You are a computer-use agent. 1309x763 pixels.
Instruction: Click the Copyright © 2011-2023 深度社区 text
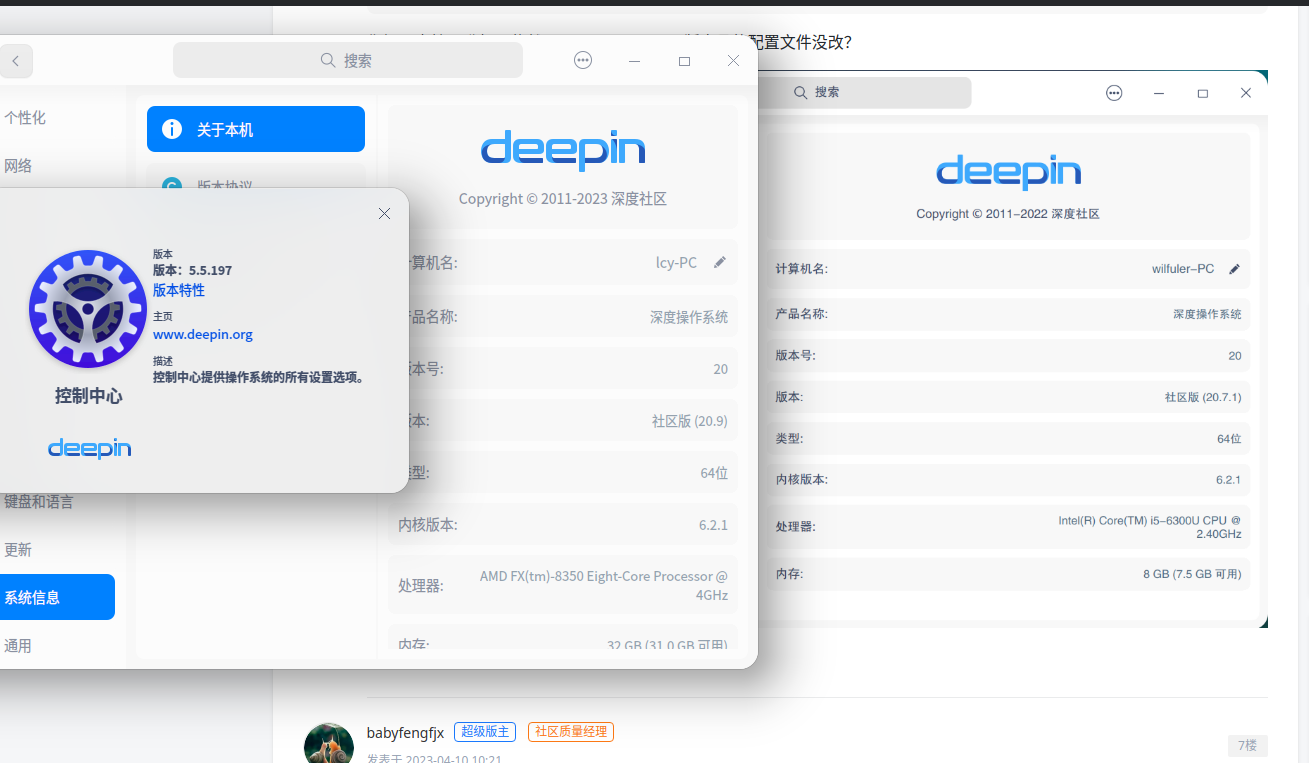pos(563,199)
